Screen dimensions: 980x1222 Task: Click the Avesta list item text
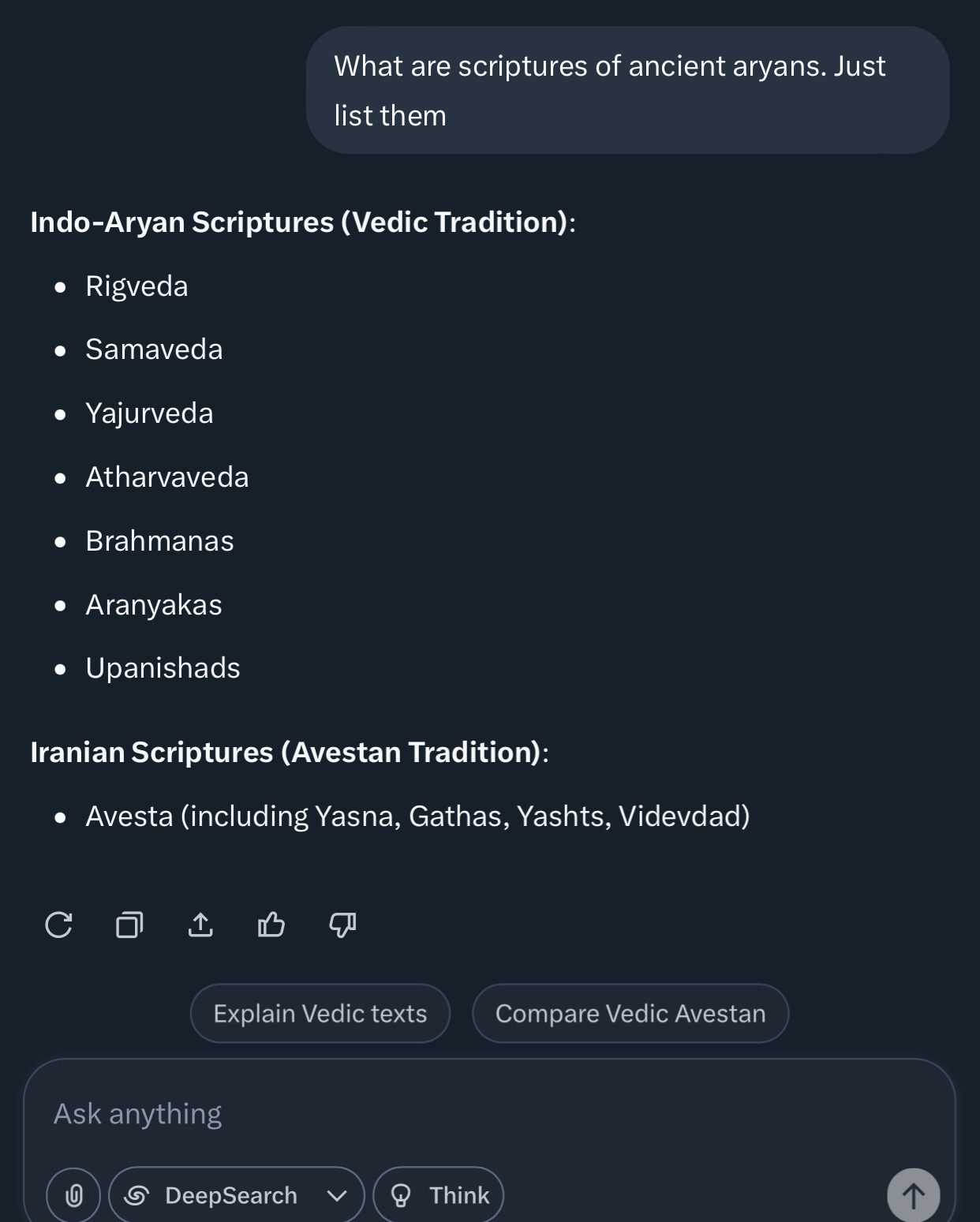point(417,816)
